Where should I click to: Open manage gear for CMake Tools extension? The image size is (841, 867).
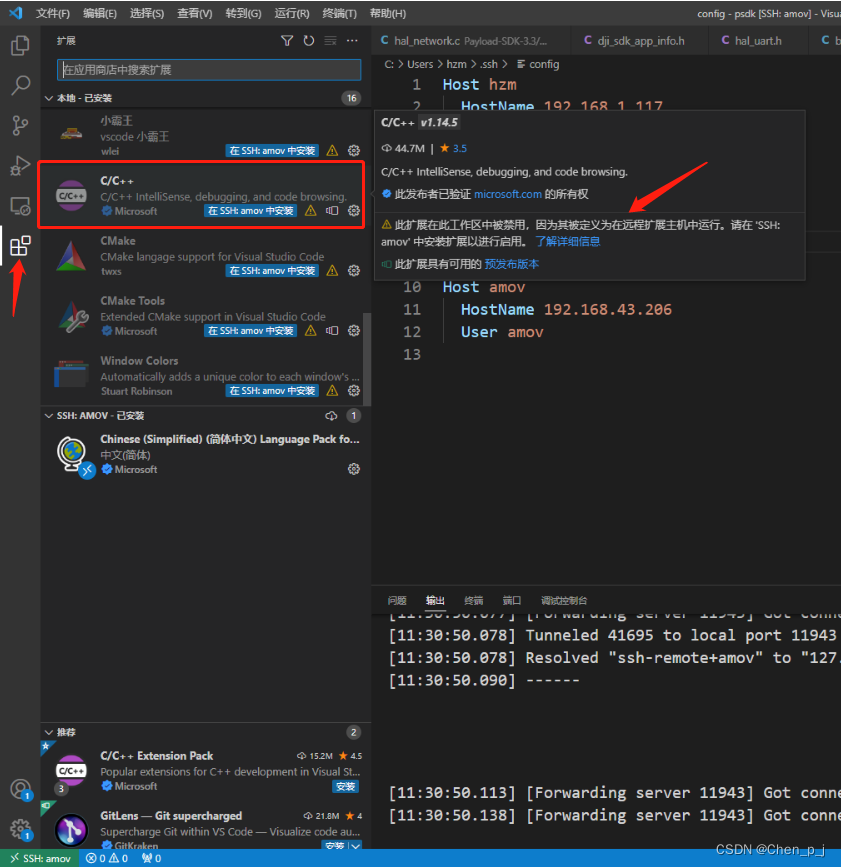(x=354, y=331)
